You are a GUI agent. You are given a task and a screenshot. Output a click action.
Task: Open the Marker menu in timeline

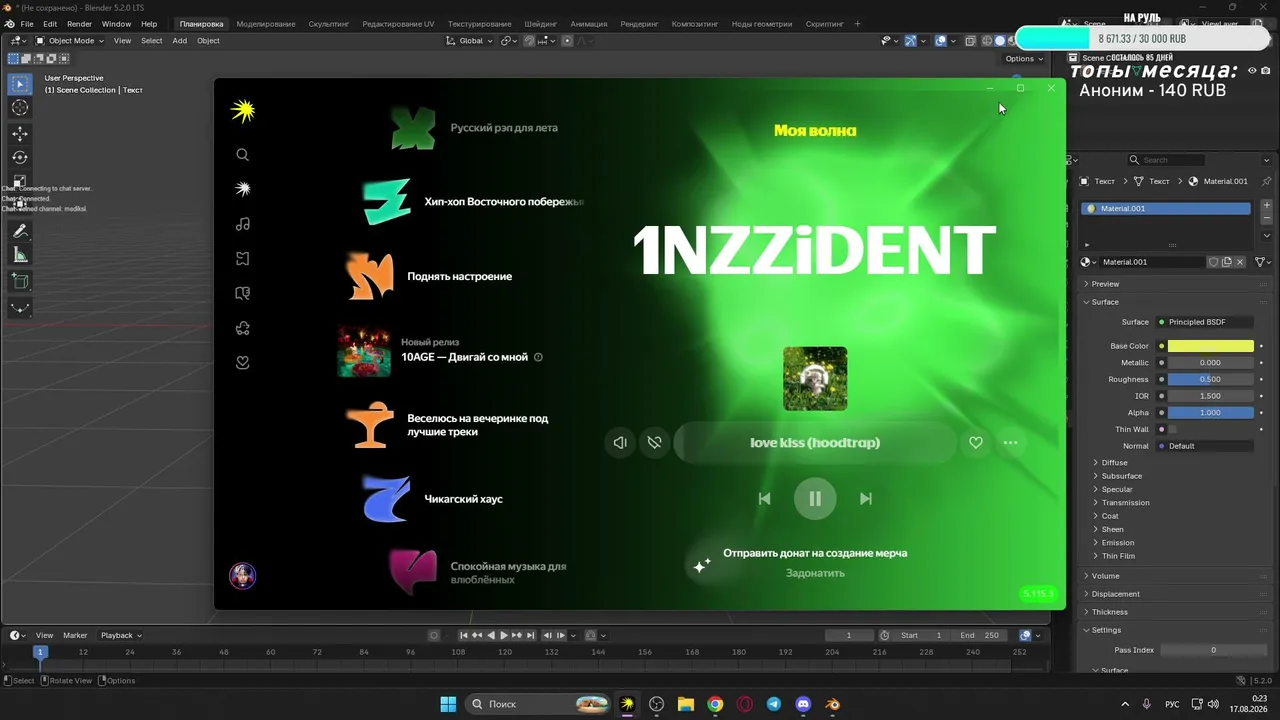(x=75, y=635)
